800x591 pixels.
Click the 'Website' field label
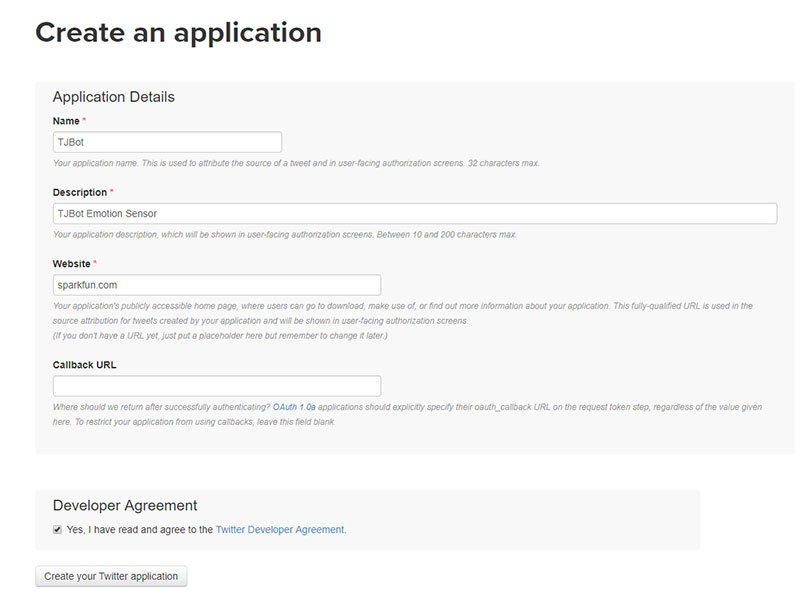coord(72,264)
